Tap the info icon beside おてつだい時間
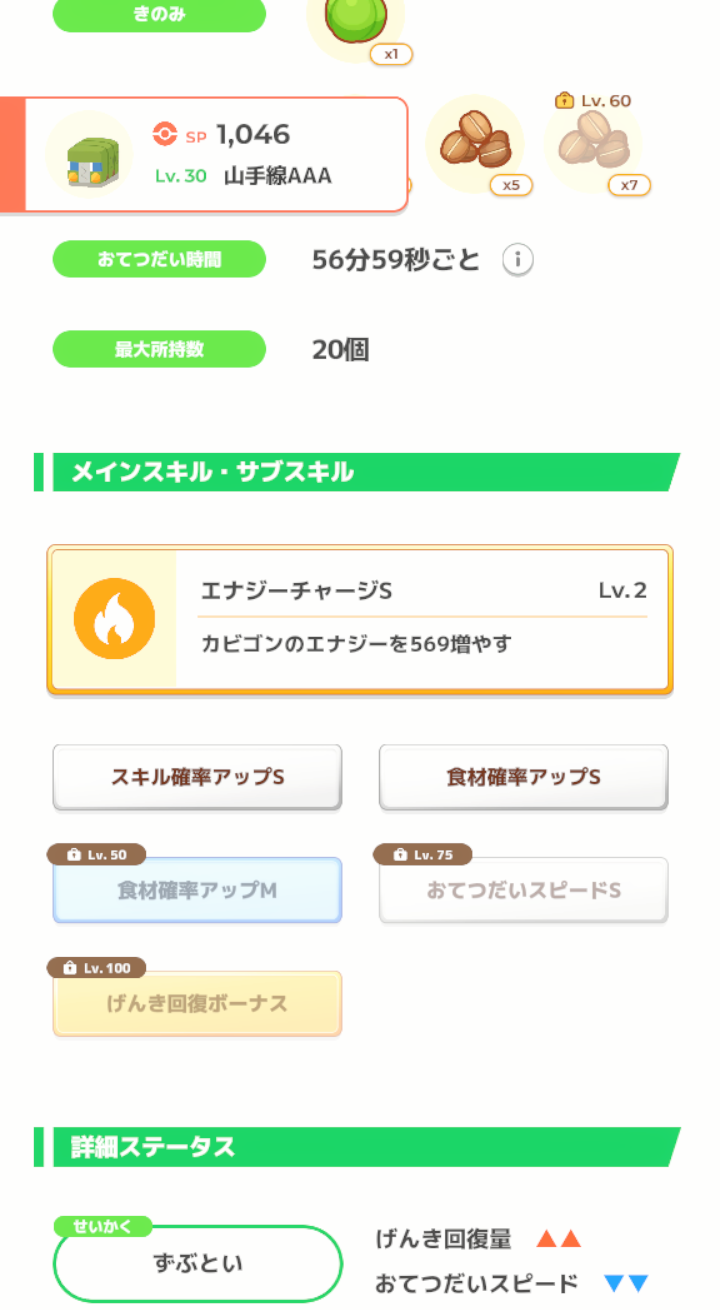 point(517,261)
